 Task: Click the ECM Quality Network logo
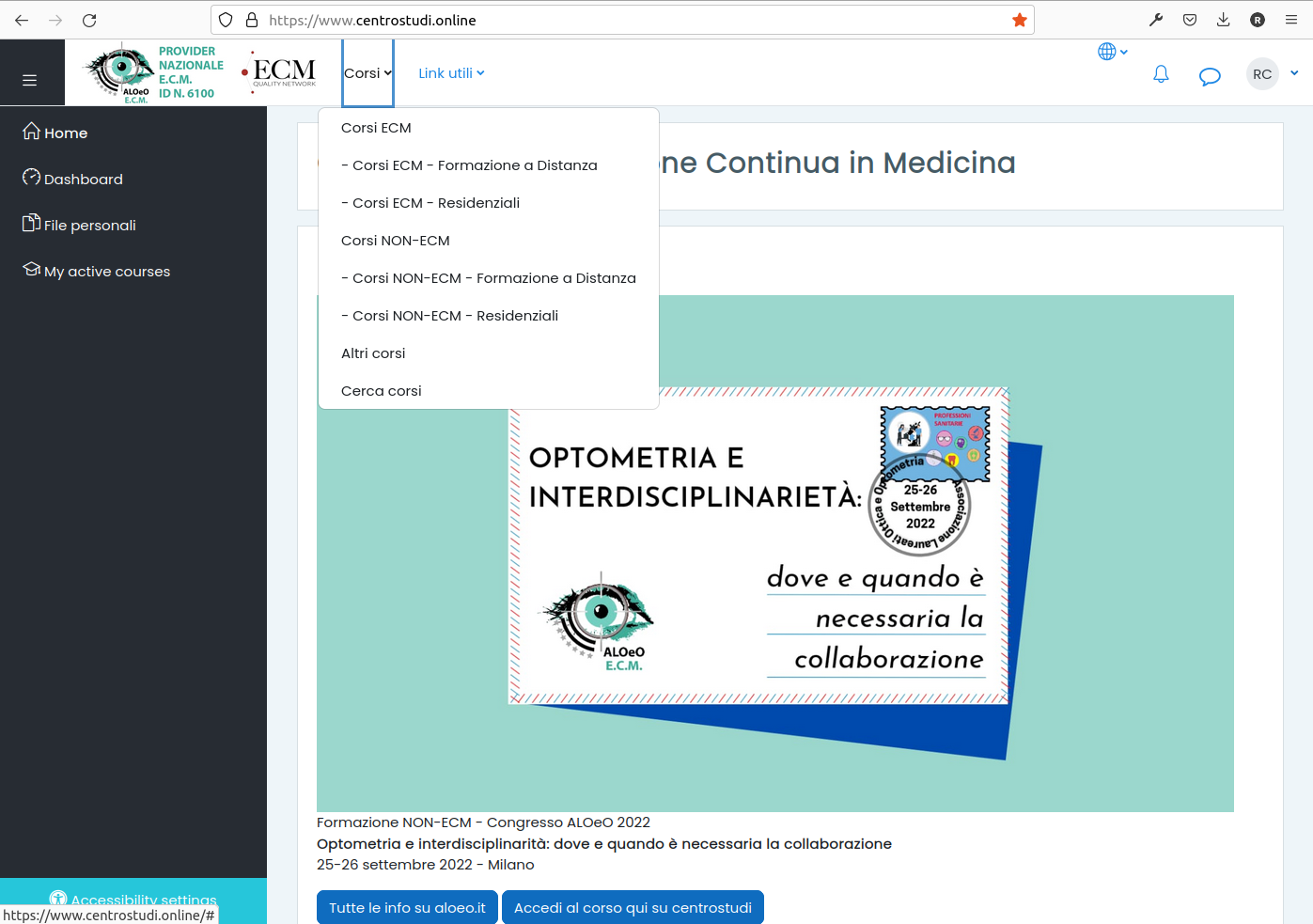tap(279, 72)
